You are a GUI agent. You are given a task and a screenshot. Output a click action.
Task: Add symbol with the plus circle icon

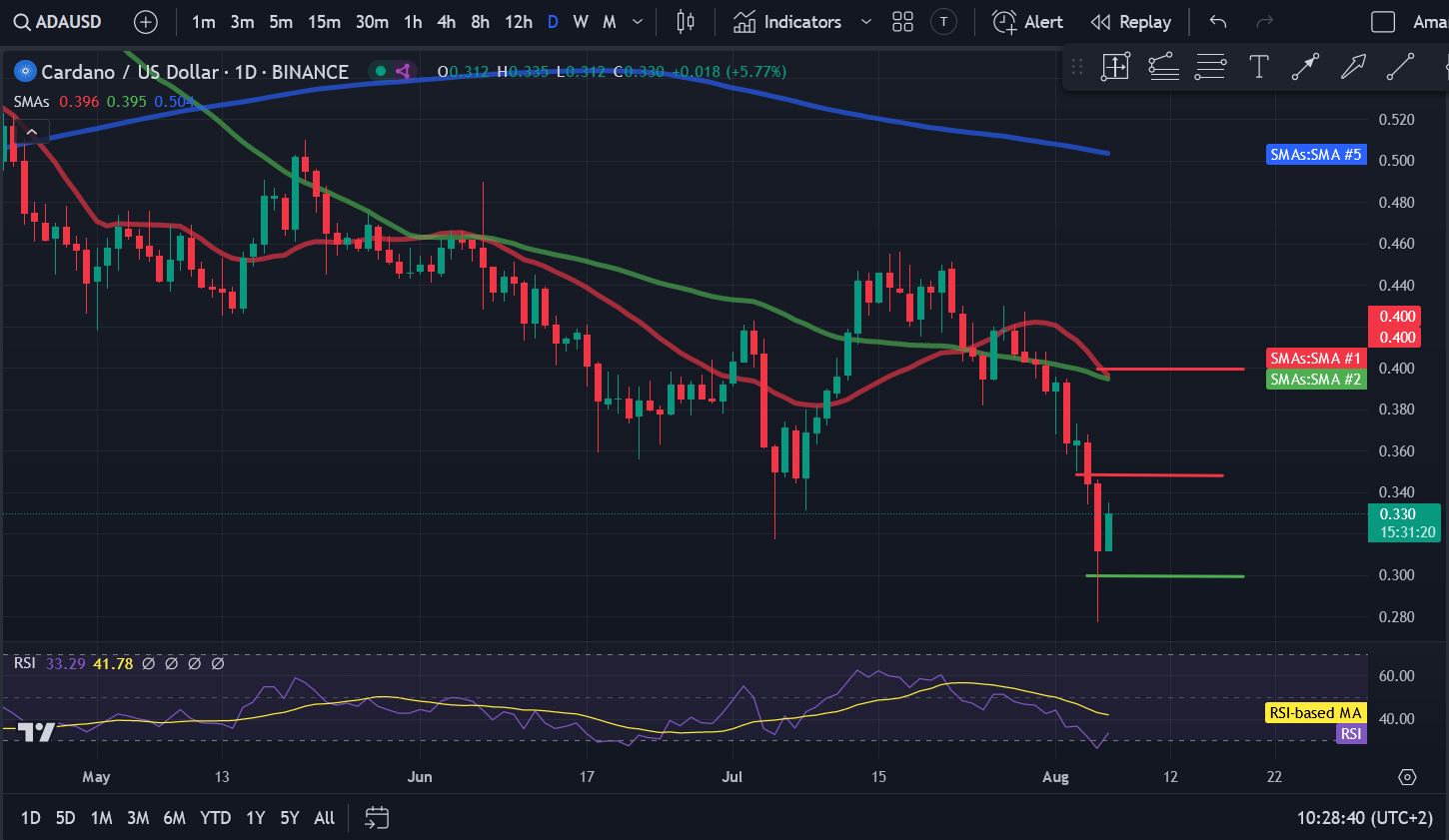(x=146, y=22)
